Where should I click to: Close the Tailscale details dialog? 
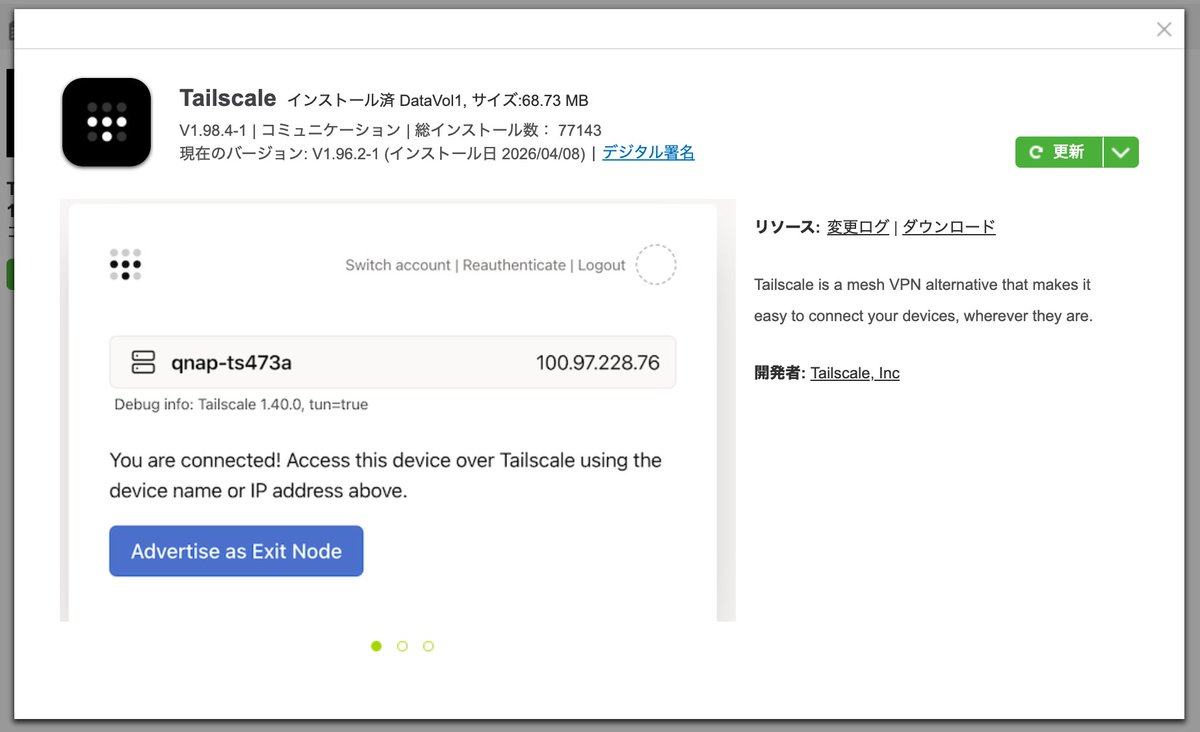(1164, 29)
